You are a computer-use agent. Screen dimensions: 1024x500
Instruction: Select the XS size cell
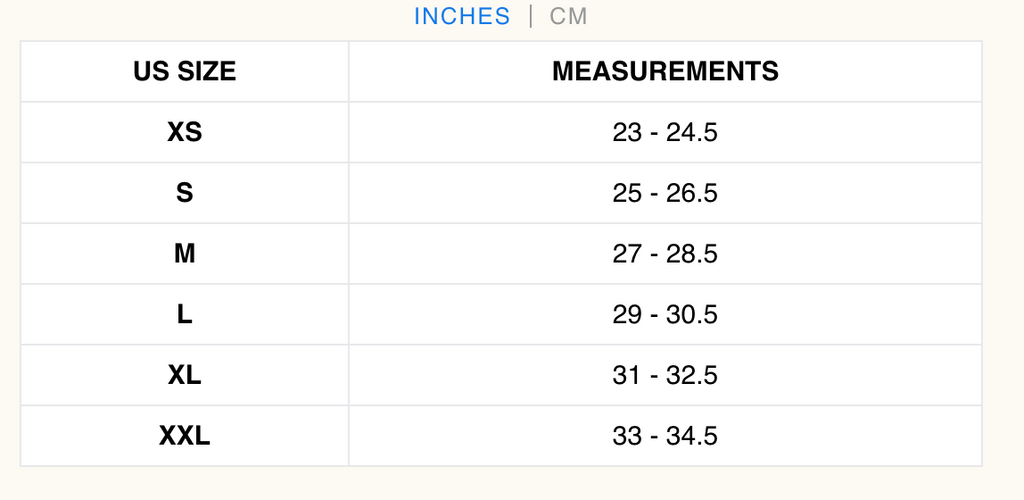tap(184, 132)
